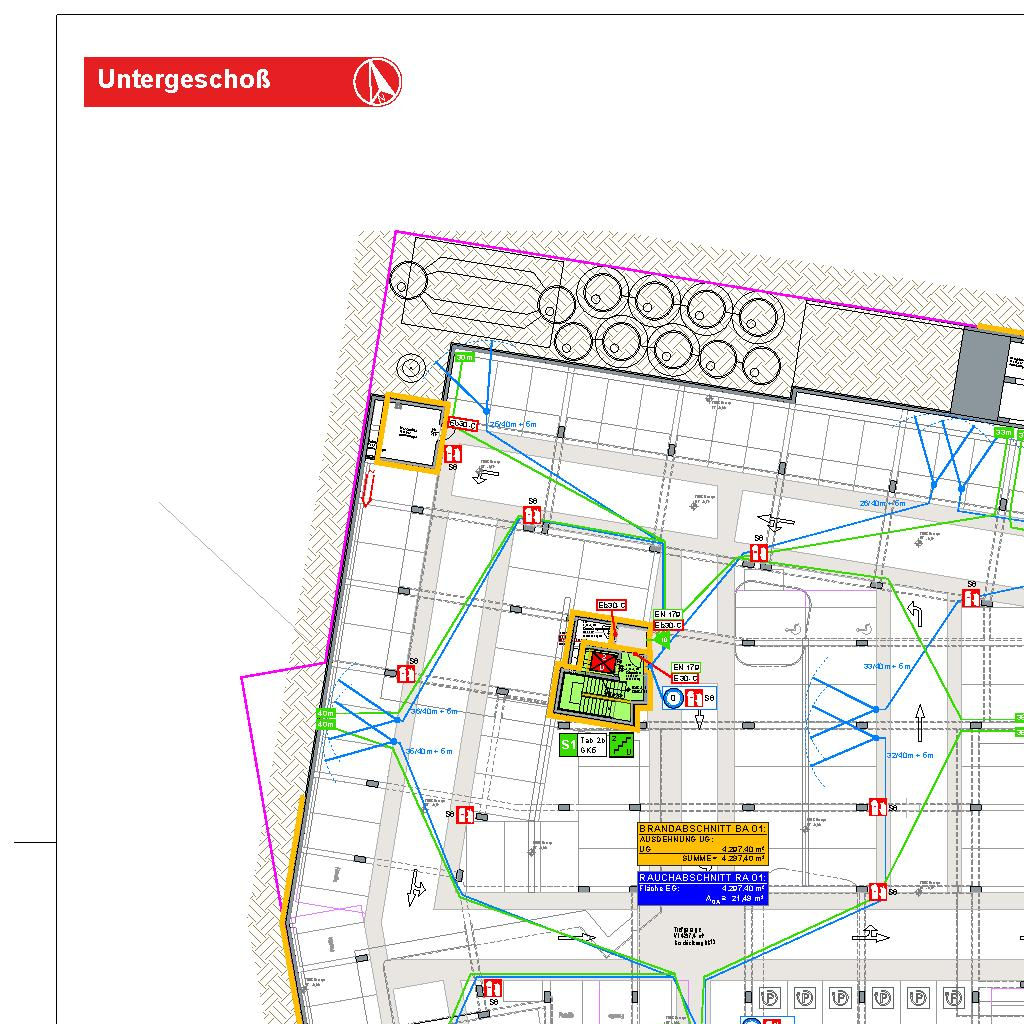Select the orange Brandabschnitt BA 01 box
Viewport: 1024px width, 1024px height.
coord(703,844)
